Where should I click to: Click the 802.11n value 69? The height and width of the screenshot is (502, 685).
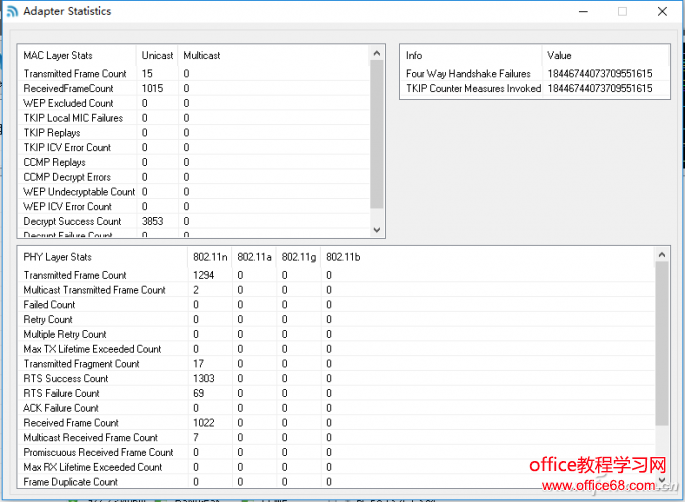coord(198,394)
